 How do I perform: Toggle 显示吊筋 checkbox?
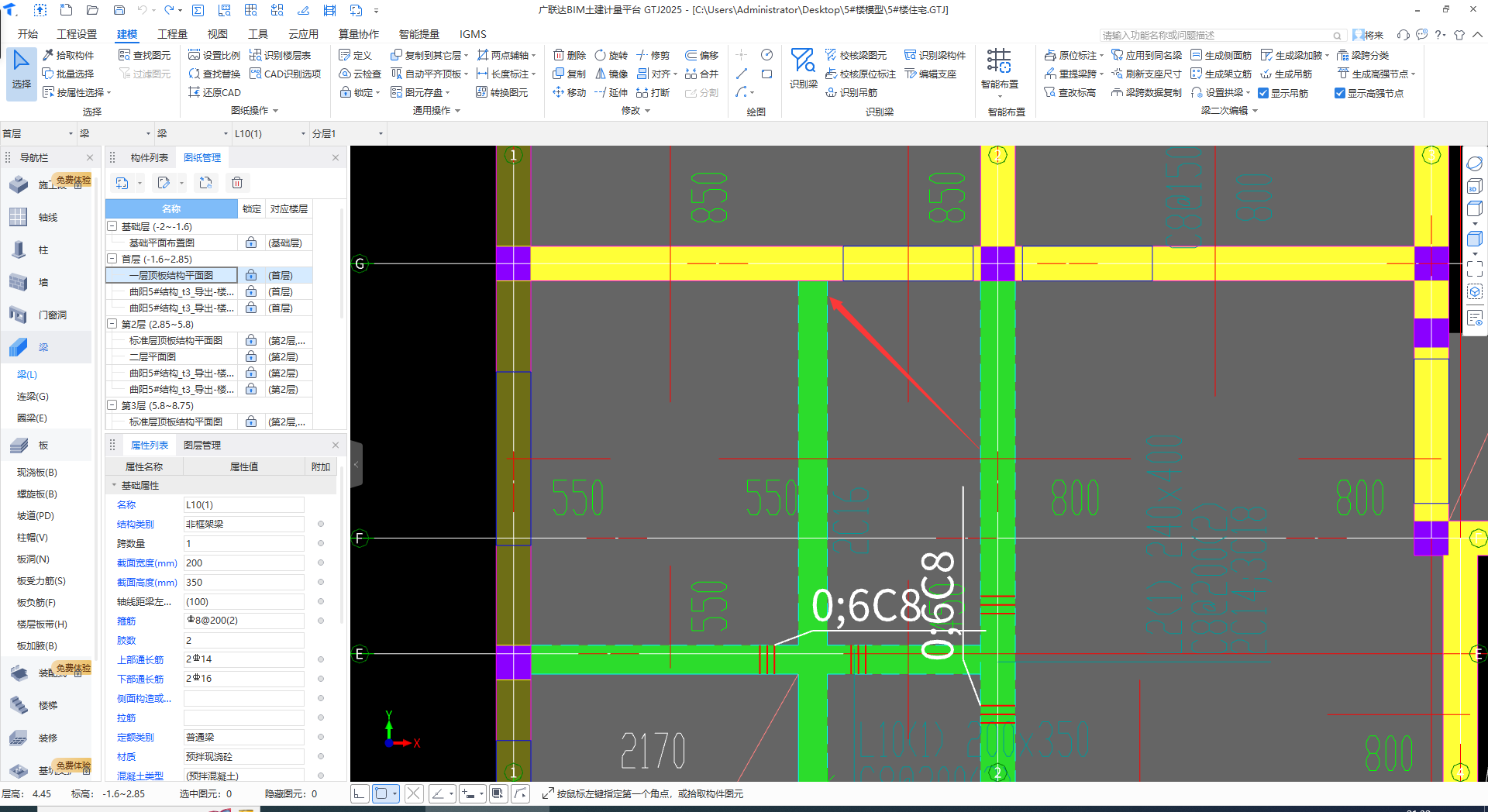tap(1263, 93)
